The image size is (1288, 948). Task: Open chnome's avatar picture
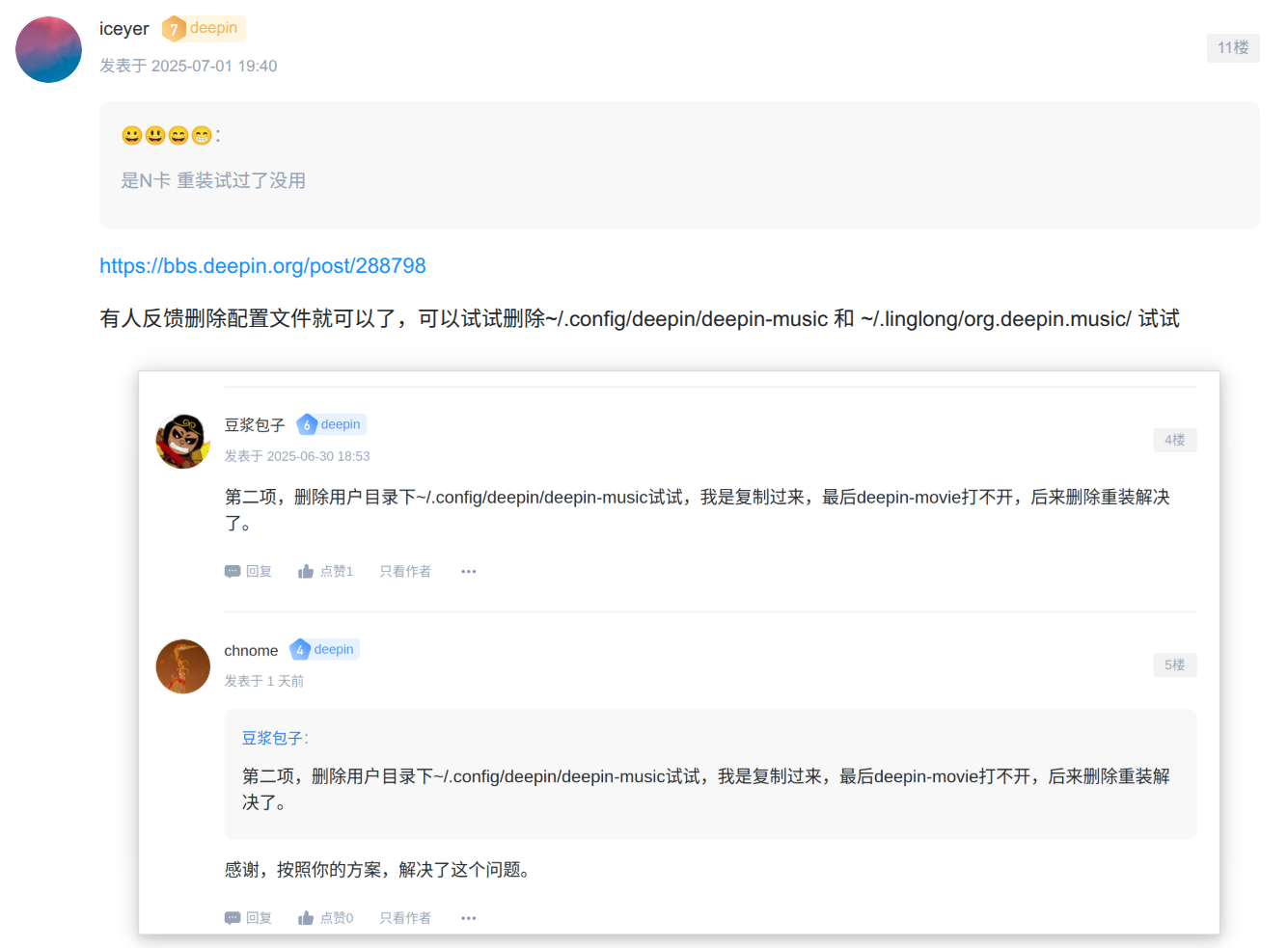click(183, 666)
